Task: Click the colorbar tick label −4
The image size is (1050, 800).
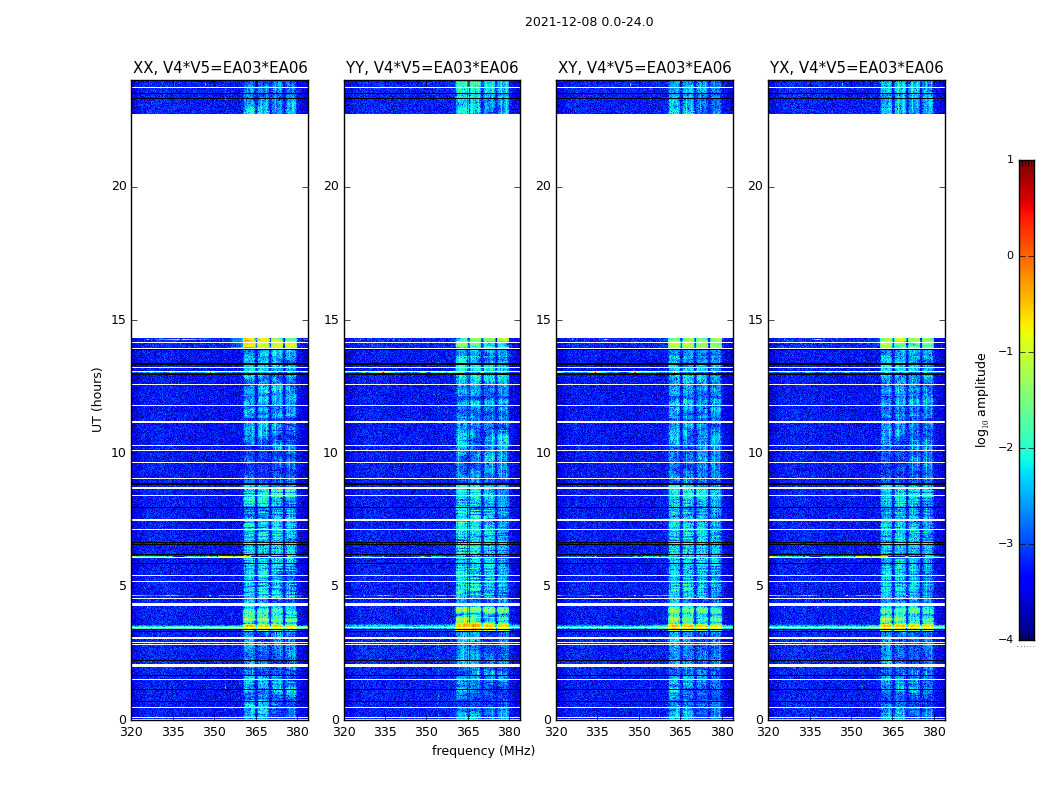Action: (x=1006, y=640)
